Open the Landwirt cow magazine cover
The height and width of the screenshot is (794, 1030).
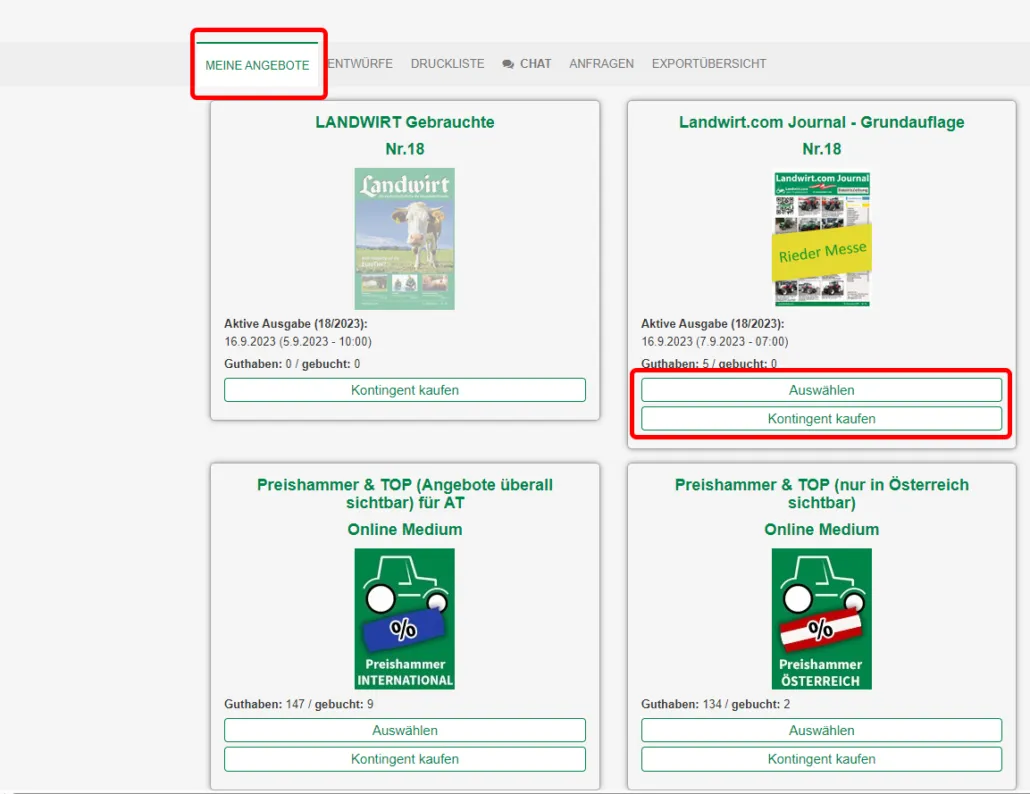click(x=405, y=238)
